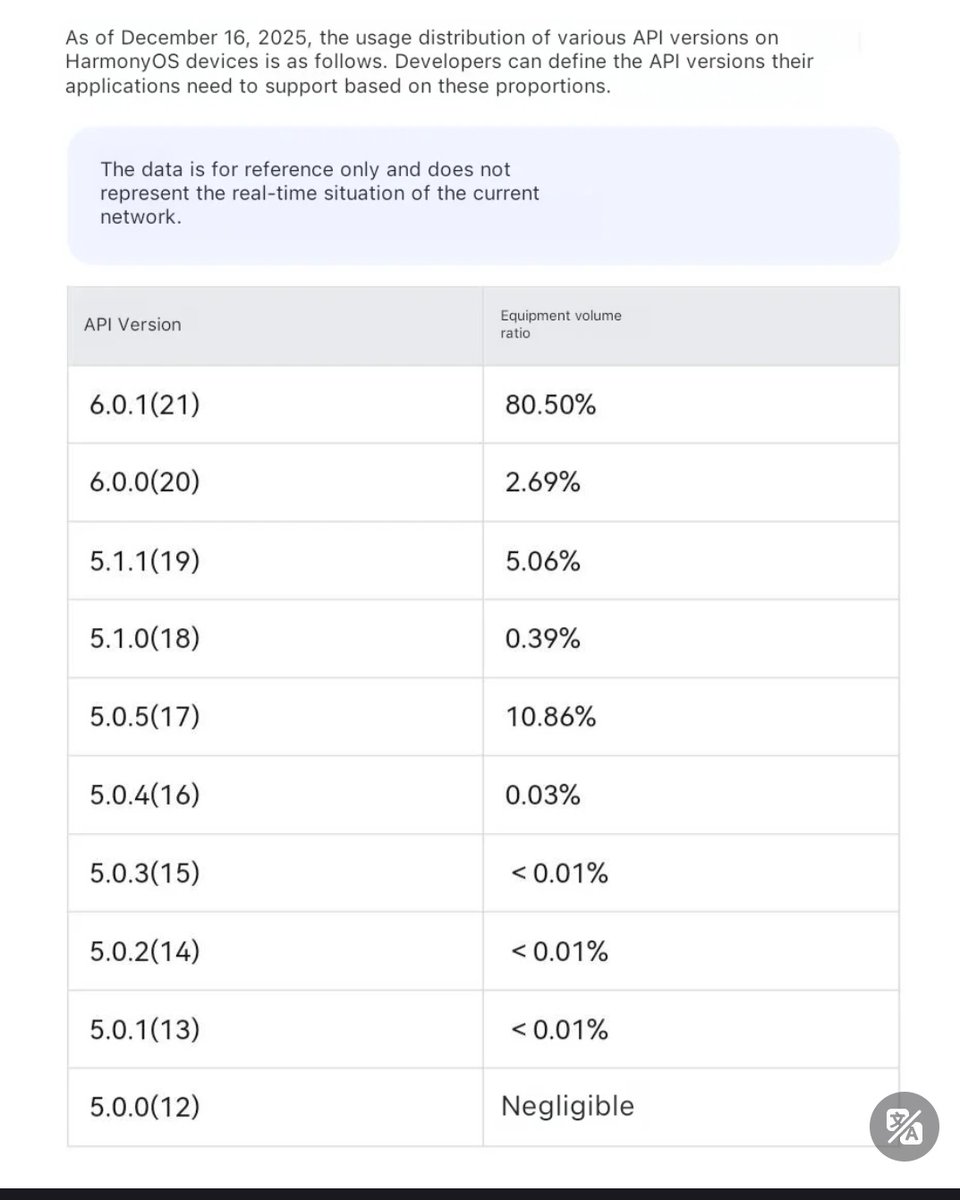Select the 5.1.1(19) API version cell
The width and height of the screenshot is (960, 1200).
coord(275,561)
